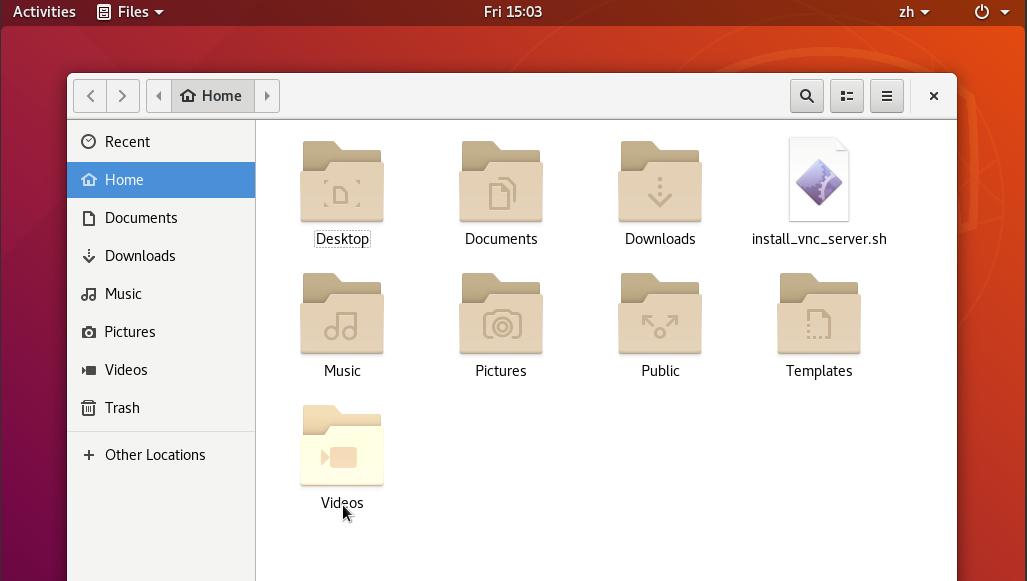Select the Desktop folder icon

[x=342, y=182]
